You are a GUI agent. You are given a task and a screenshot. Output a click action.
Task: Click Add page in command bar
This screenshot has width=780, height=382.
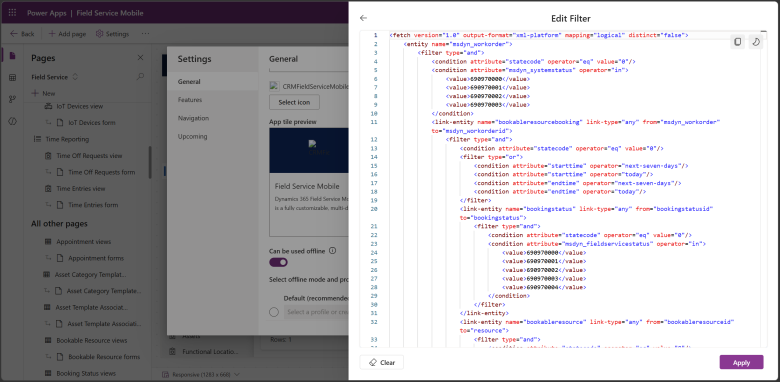coord(67,34)
